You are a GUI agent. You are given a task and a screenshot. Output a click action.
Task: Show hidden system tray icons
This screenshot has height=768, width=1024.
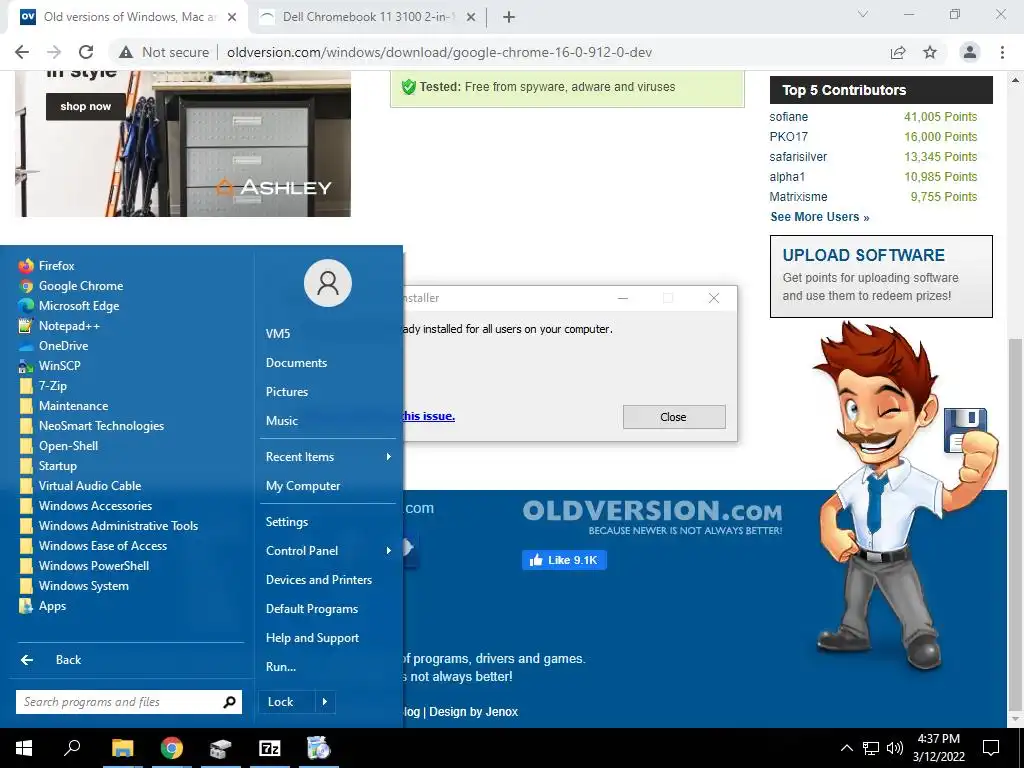pos(846,748)
